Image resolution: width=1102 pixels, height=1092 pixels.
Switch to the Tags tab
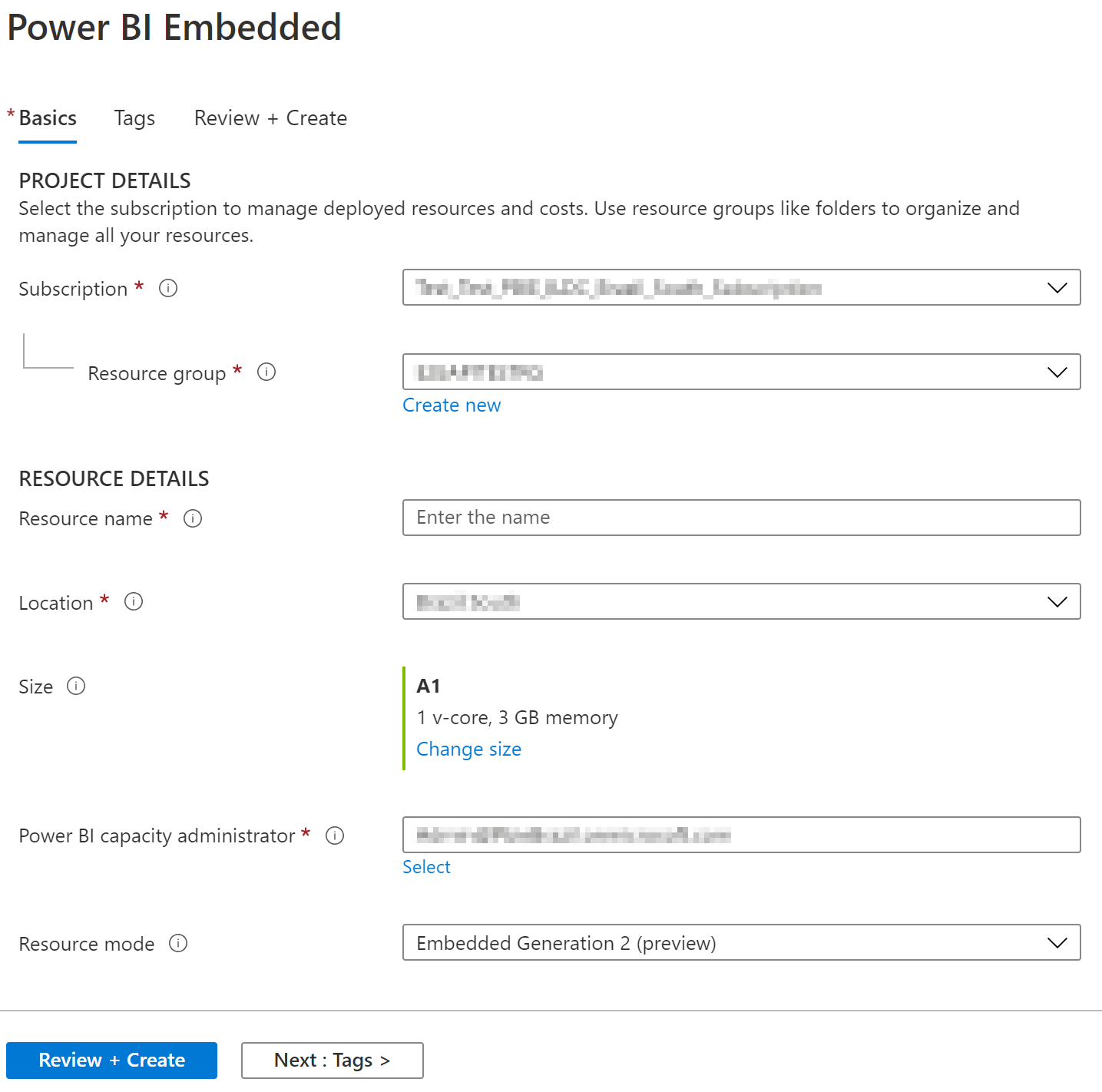coord(134,118)
